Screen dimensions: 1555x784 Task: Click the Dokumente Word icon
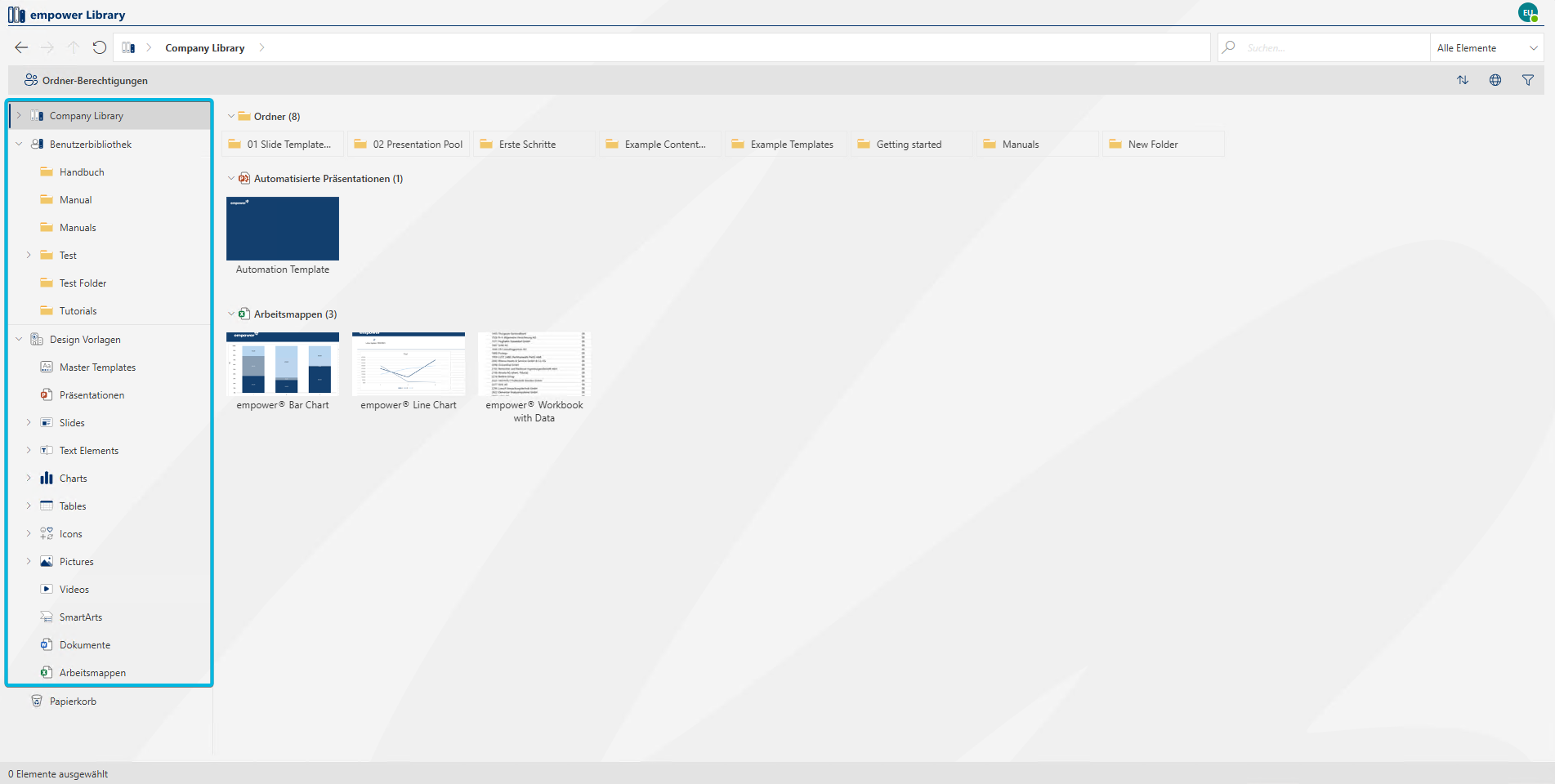47,644
